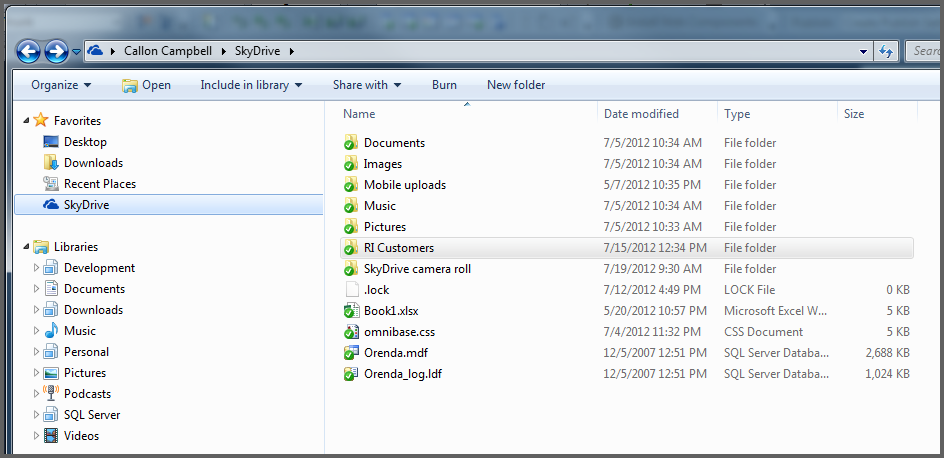The height and width of the screenshot is (458, 944).
Task: Click the Burn toolbar button
Action: (444, 85)
